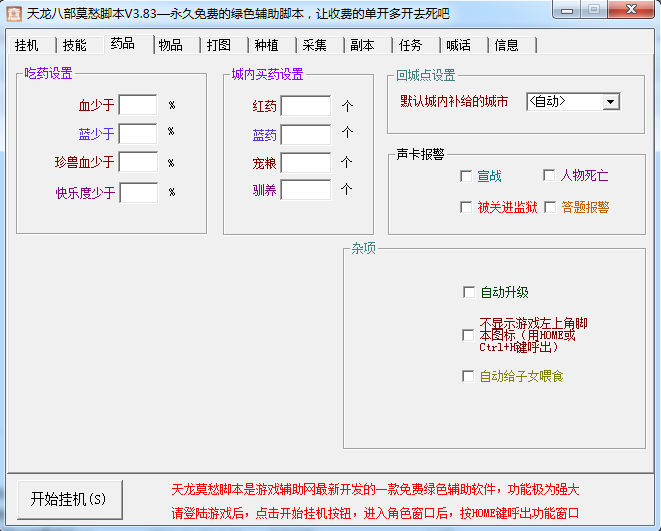Minimize the 莫愁脚本 window
Viewport: 661px width, 531px height.
click(567, 9)
